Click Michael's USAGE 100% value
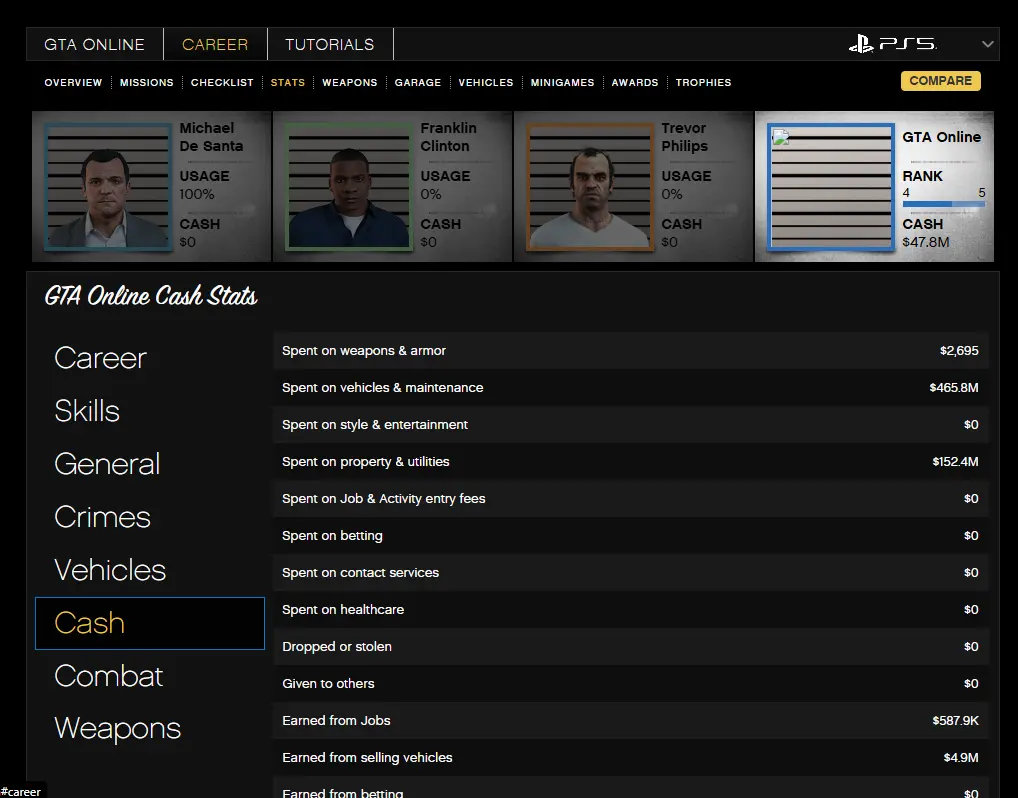 coord(197,194)
